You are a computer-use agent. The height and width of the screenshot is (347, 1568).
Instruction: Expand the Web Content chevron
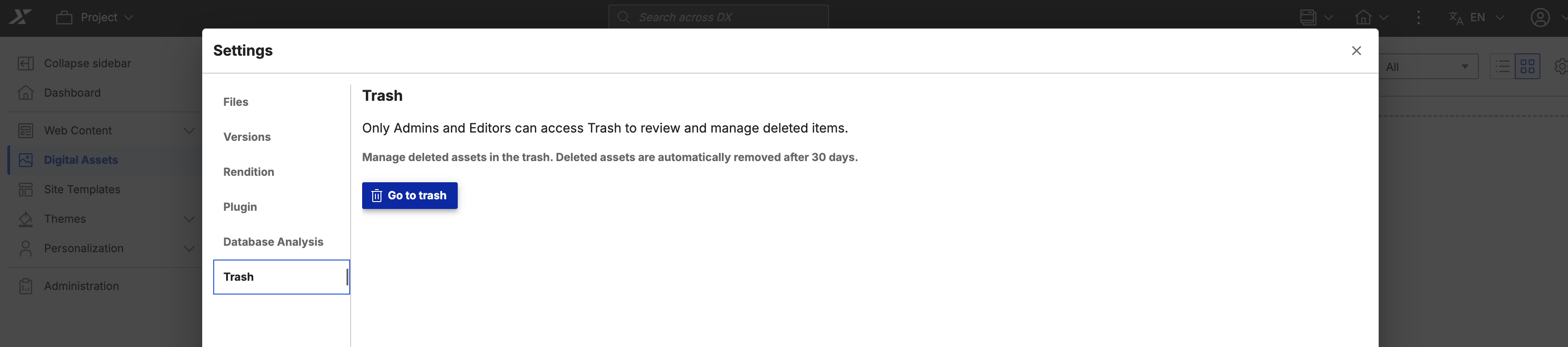click(x=189, y=131)
